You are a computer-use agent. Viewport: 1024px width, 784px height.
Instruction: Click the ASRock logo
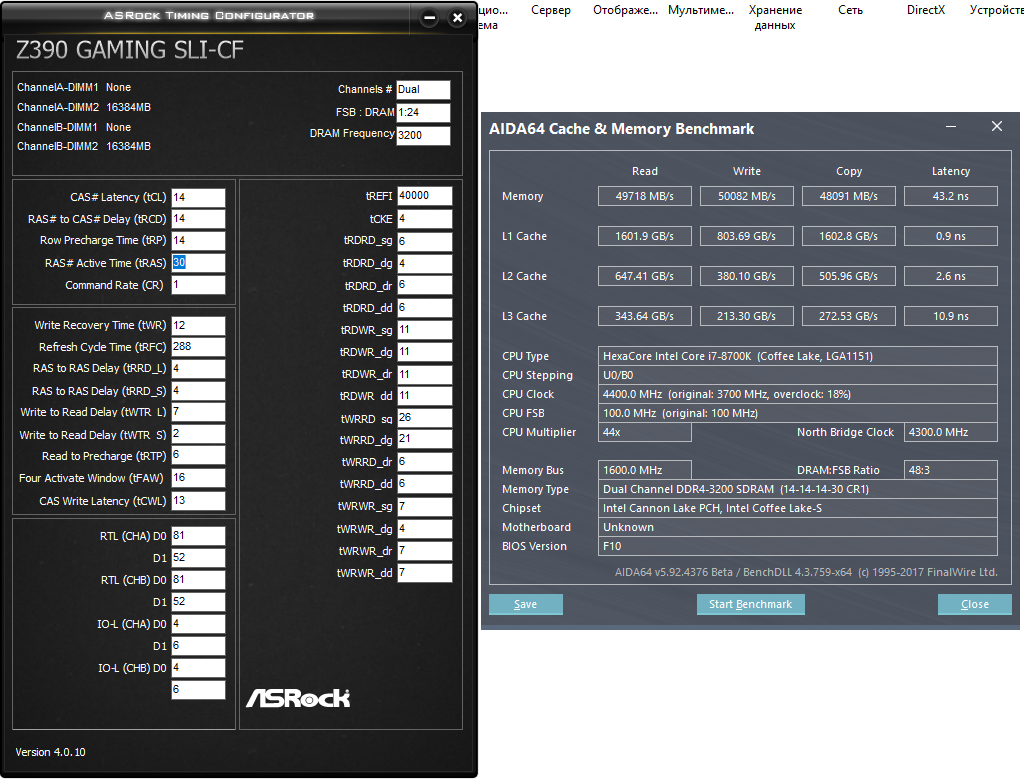(298, 698)
